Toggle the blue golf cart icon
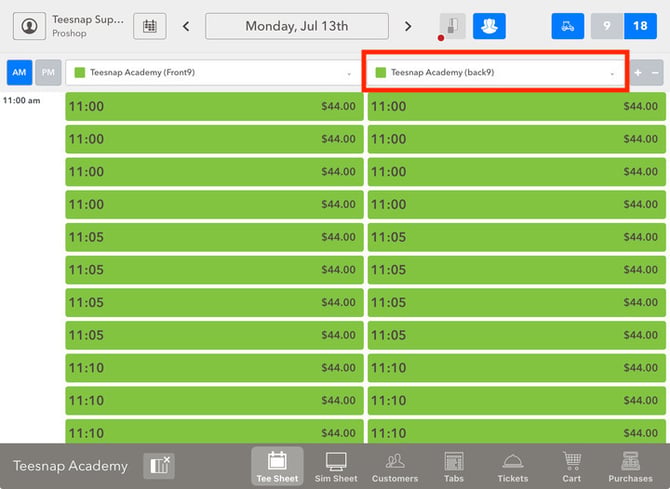 tap(567, 26)
